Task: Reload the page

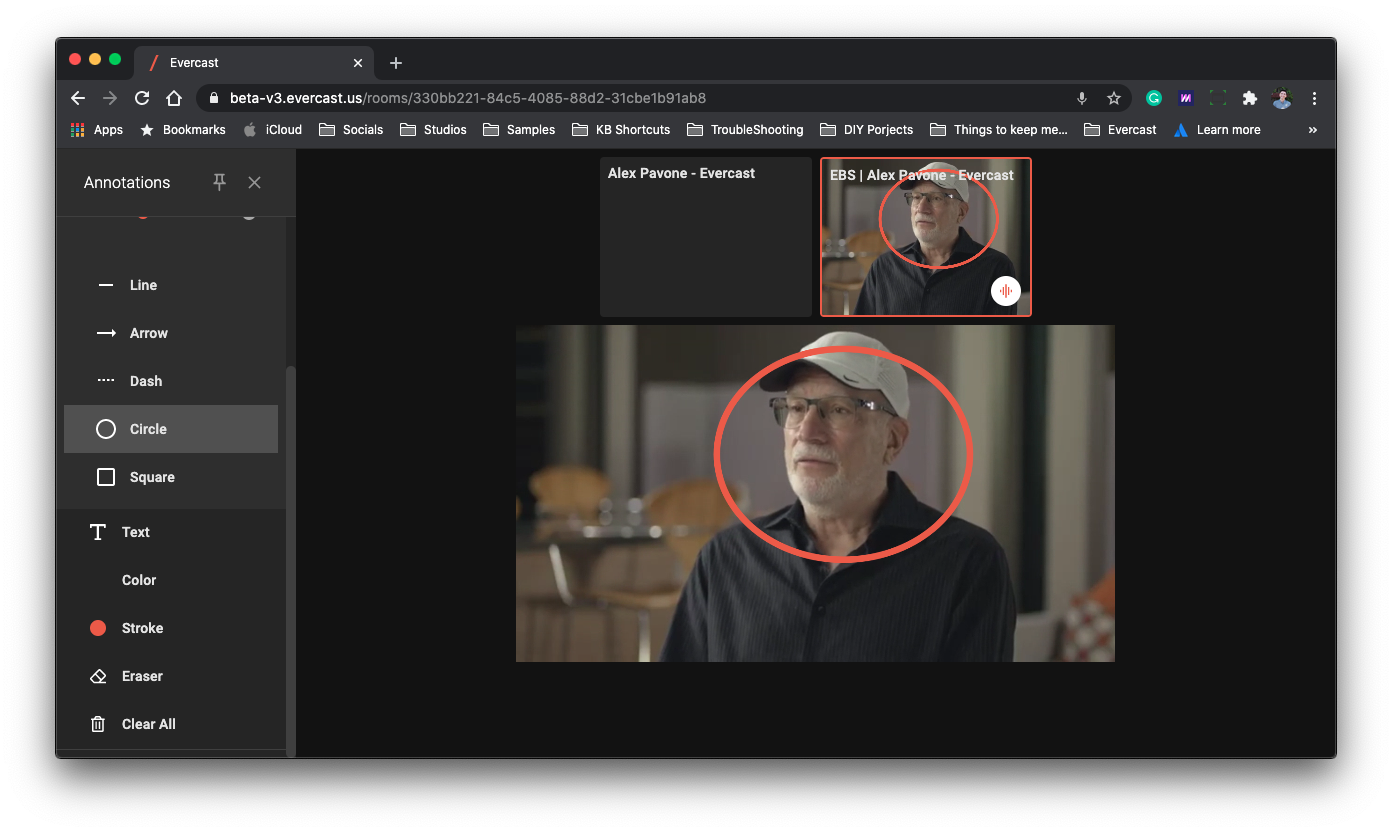Action: pyautogui.click(x=142, y=98)
